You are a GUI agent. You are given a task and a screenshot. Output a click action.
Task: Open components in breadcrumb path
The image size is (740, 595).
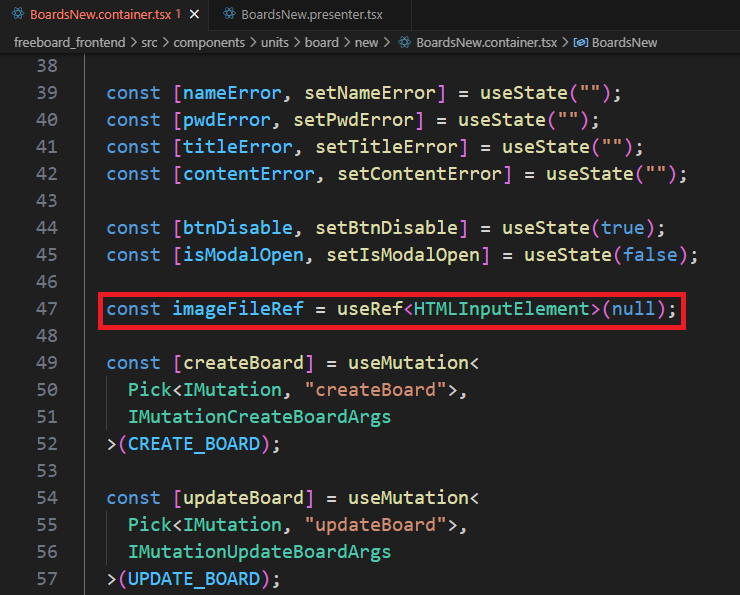click(x=209, y=42)
